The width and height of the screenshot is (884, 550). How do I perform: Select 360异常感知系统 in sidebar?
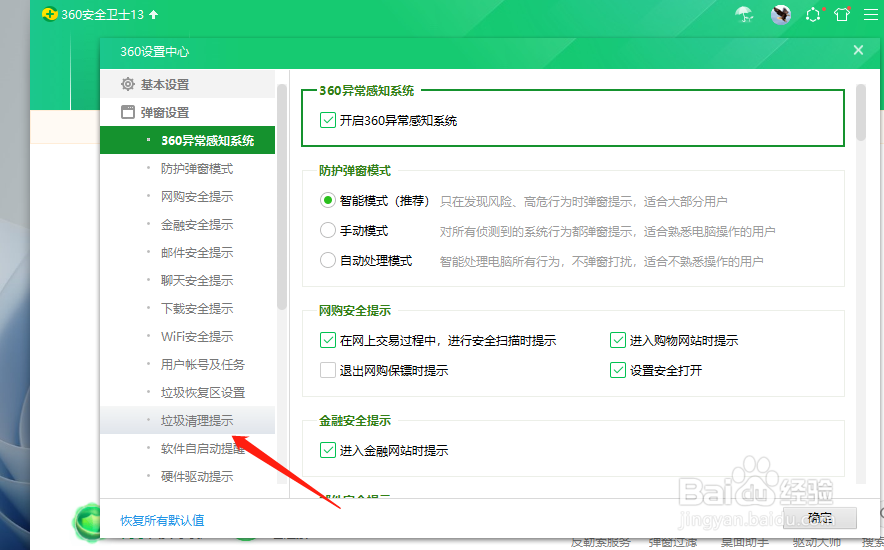point(187,140)
